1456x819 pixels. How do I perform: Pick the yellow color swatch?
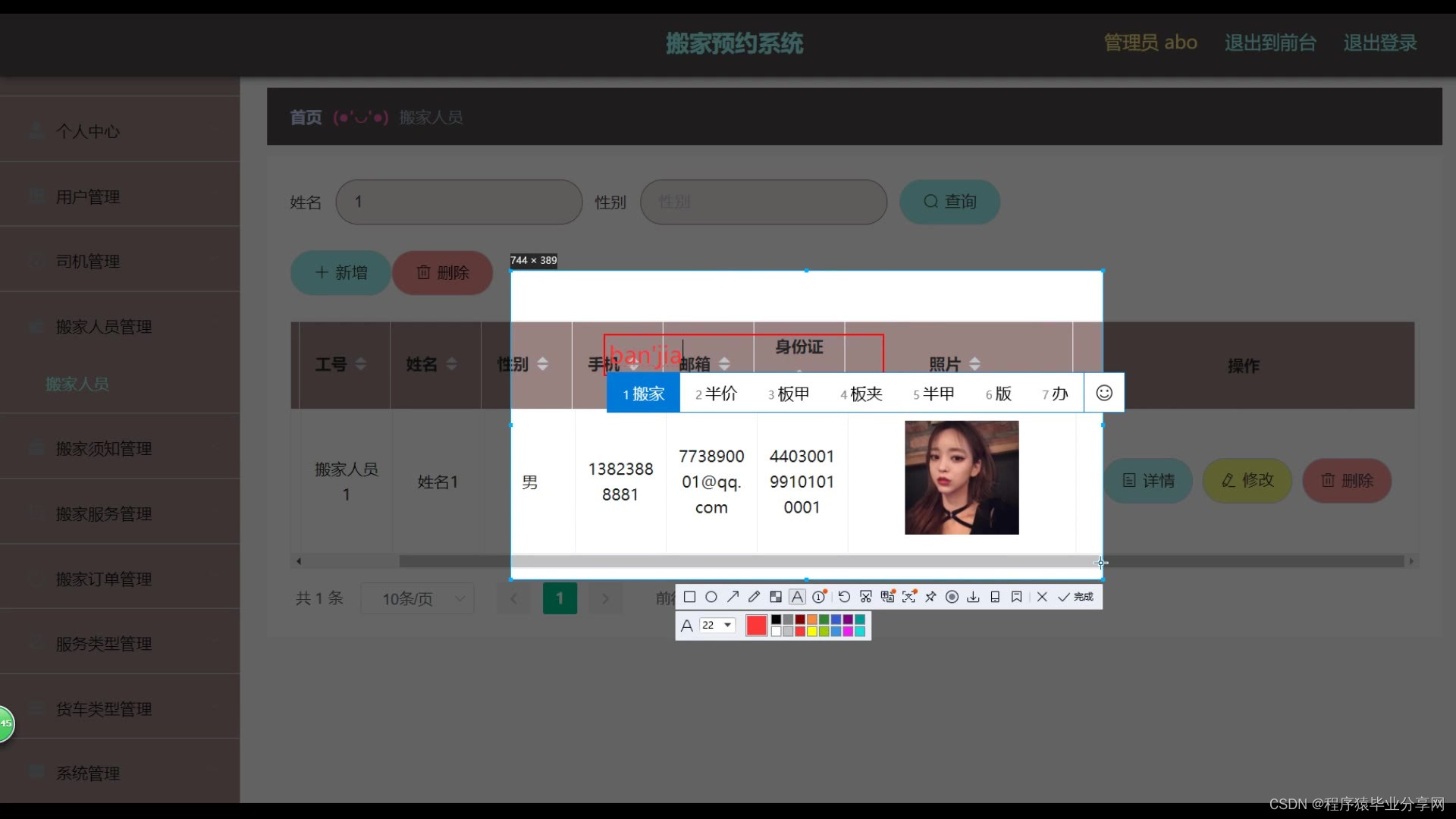point(812,631)
